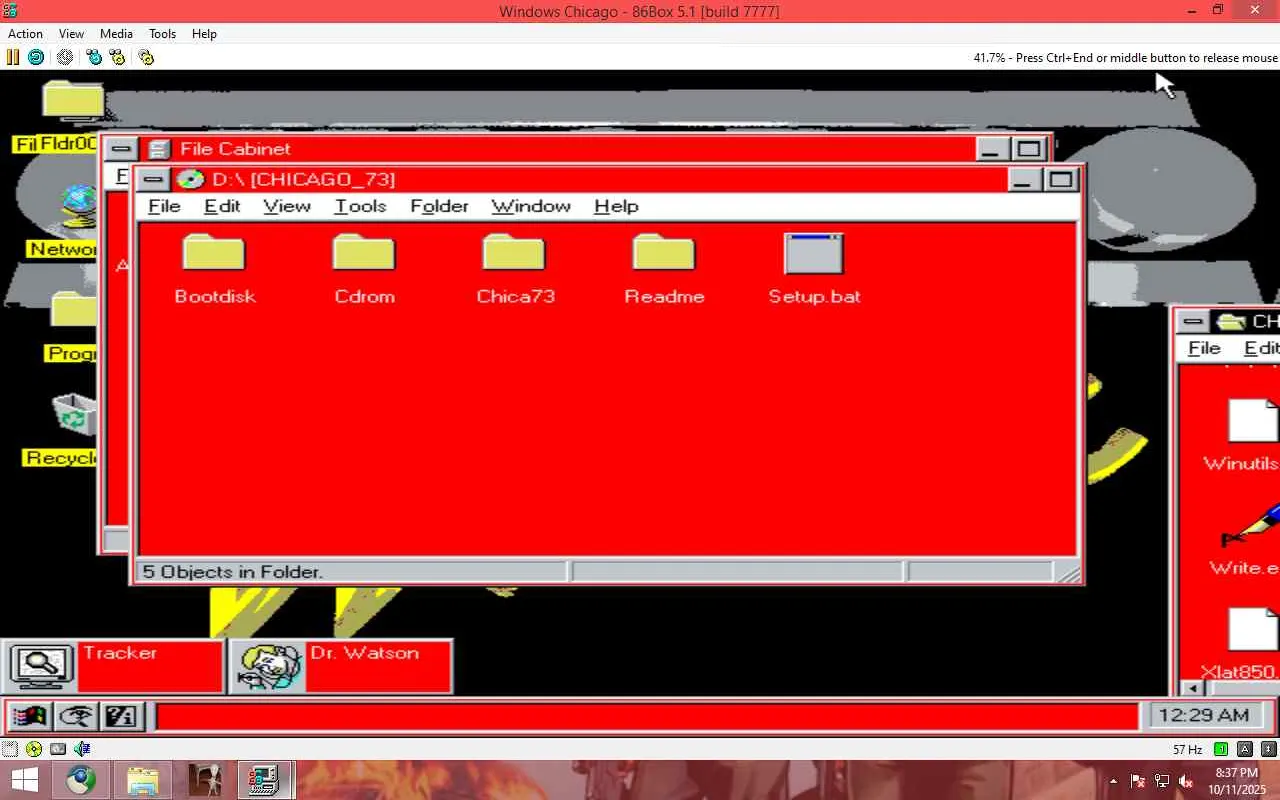Click the File Cabinet window title bar
The width and height of the screenshot is (1280, 800).
(x=556, y=149)
